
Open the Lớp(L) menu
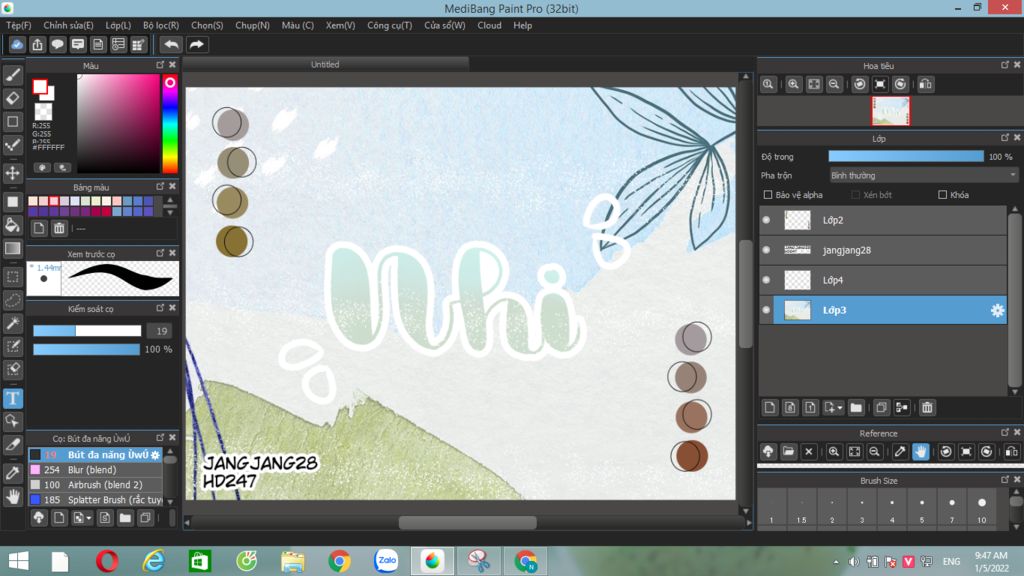[118, 25]
